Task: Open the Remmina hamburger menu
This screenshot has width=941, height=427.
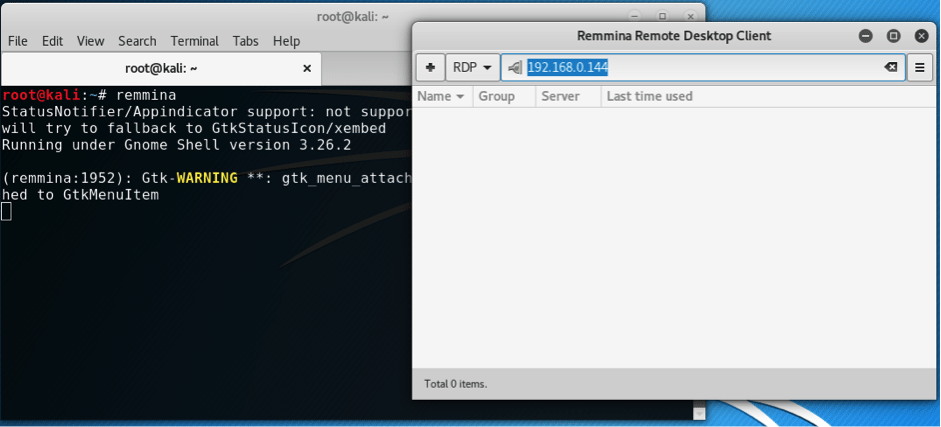Action: (921, 67)
